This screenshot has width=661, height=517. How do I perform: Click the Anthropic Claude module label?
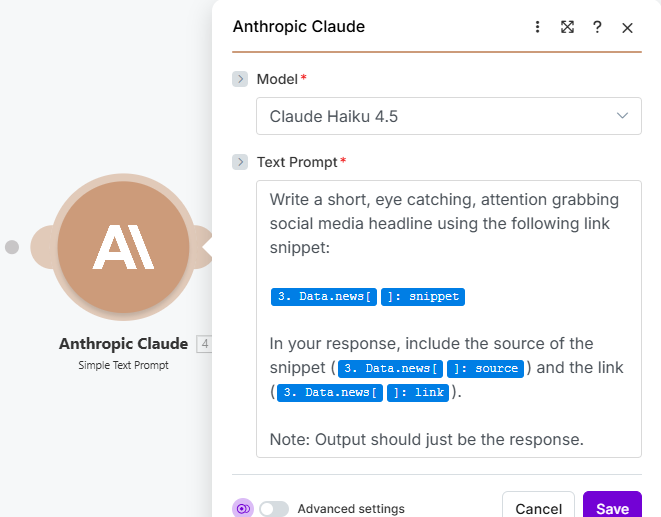[124, 344]
